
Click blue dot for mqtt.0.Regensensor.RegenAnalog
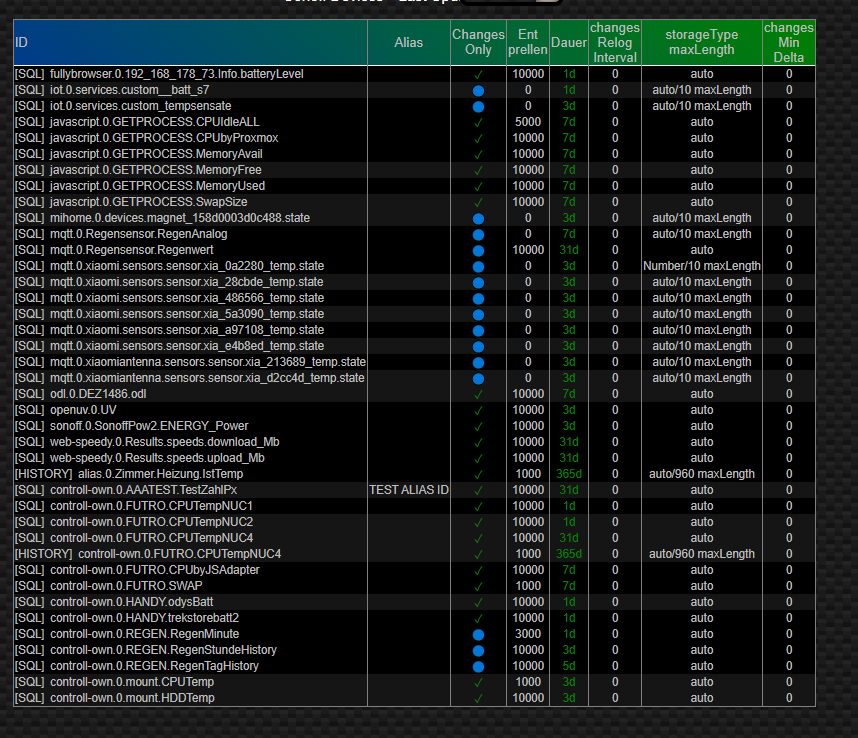(478, 234)
